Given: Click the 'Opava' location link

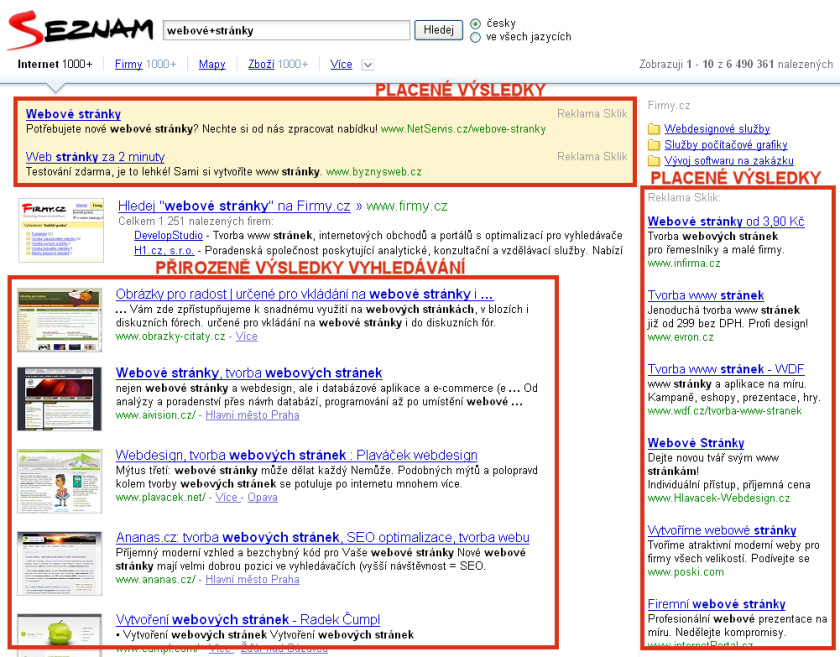Looking at the screenshot, I should coord(262,498).
